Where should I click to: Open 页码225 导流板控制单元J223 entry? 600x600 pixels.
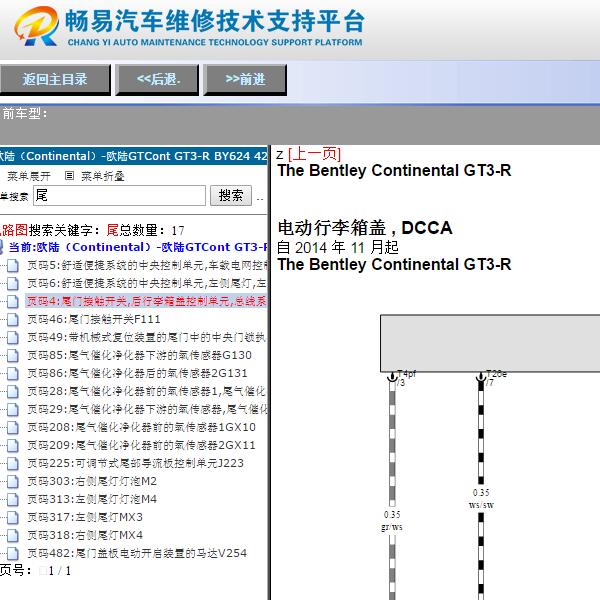135,463
